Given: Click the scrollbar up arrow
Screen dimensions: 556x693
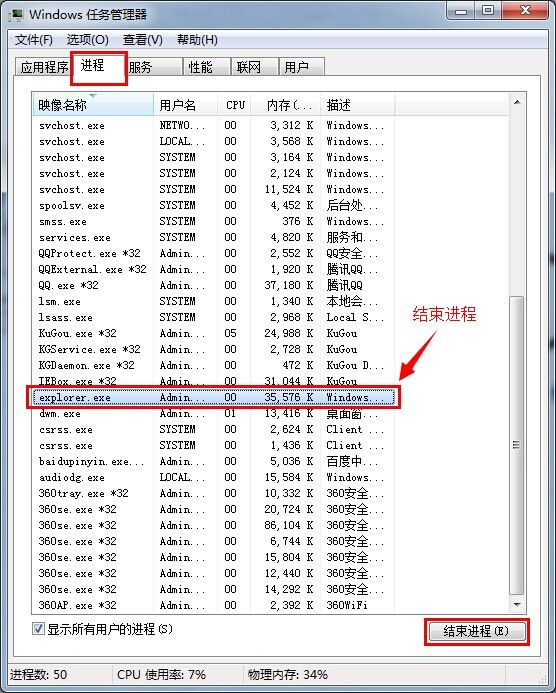Looking at the screenshot, I should [x=517, y=103].
